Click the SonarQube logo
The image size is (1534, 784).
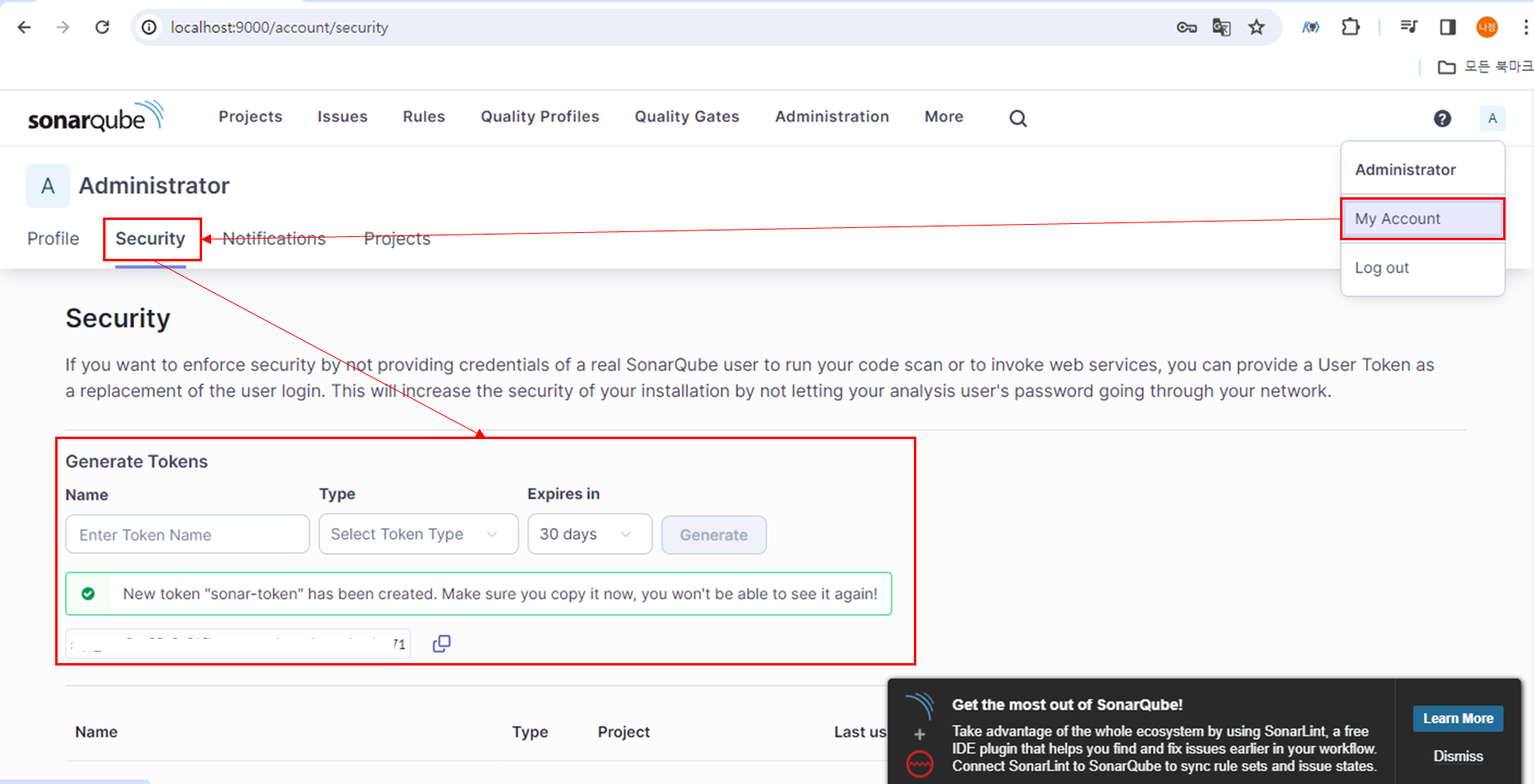coord(96,118)
